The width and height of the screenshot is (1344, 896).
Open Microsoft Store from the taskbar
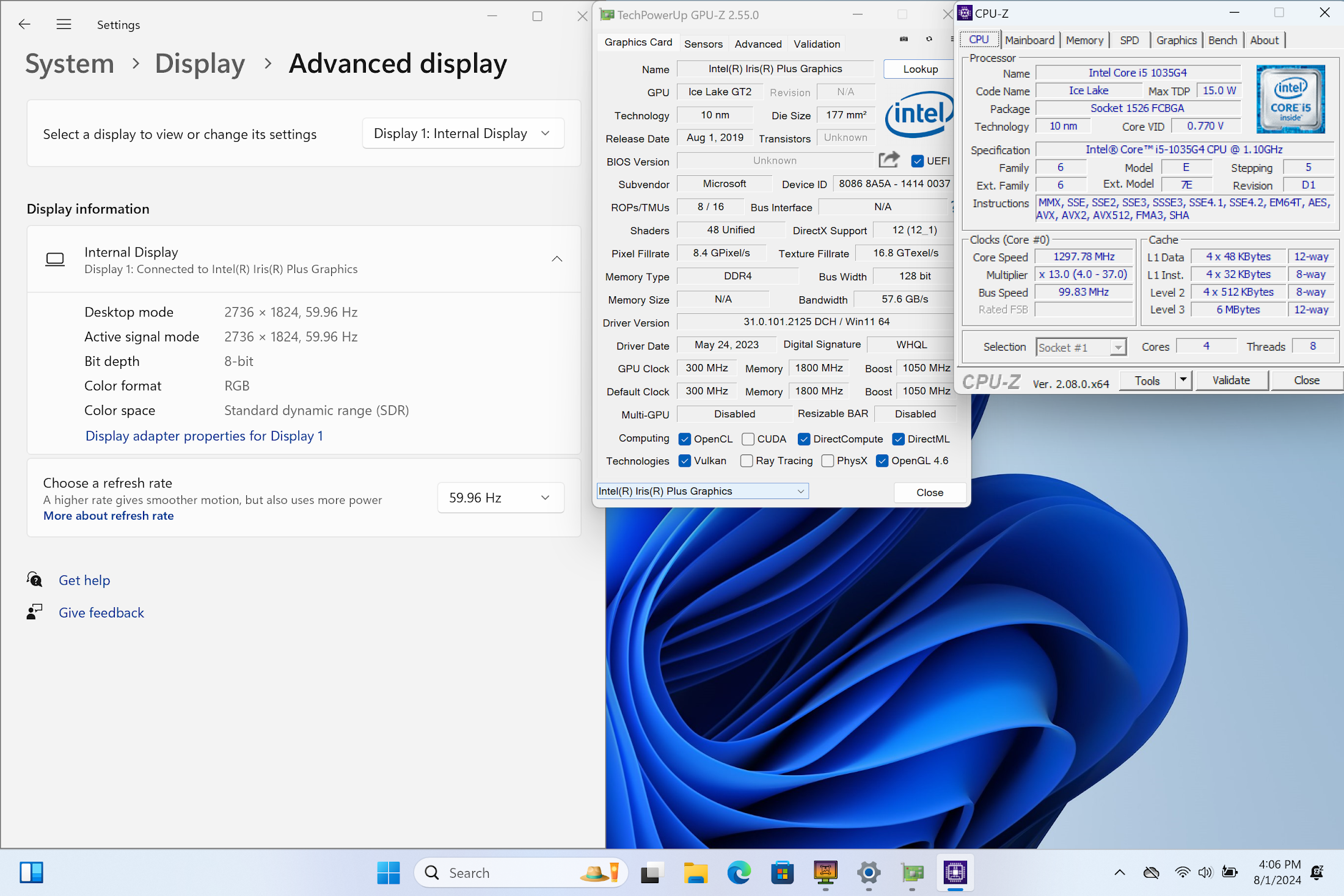click(x=782, y=873)
